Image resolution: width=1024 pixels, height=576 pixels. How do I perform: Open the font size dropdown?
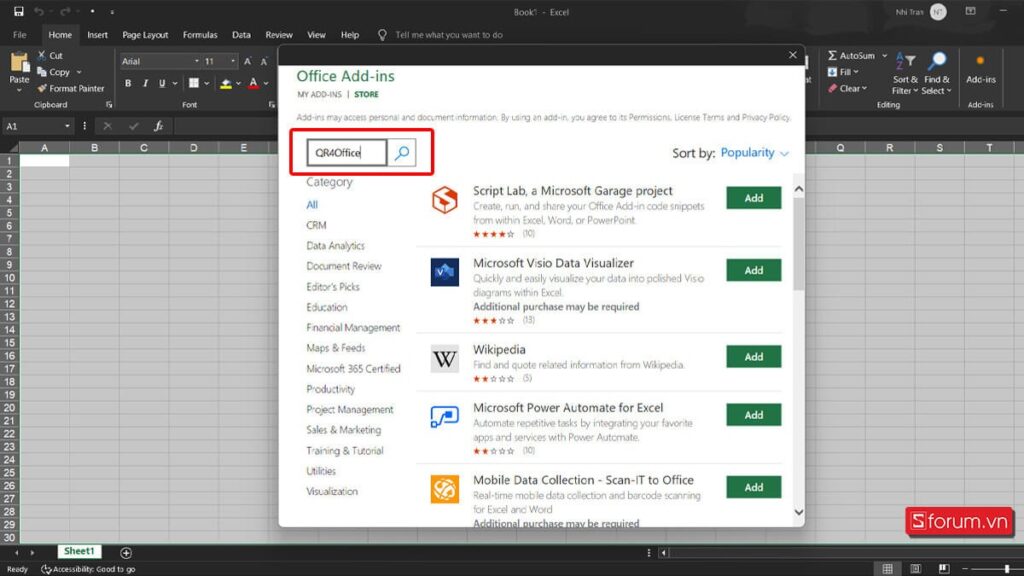[x=232, y=61]
